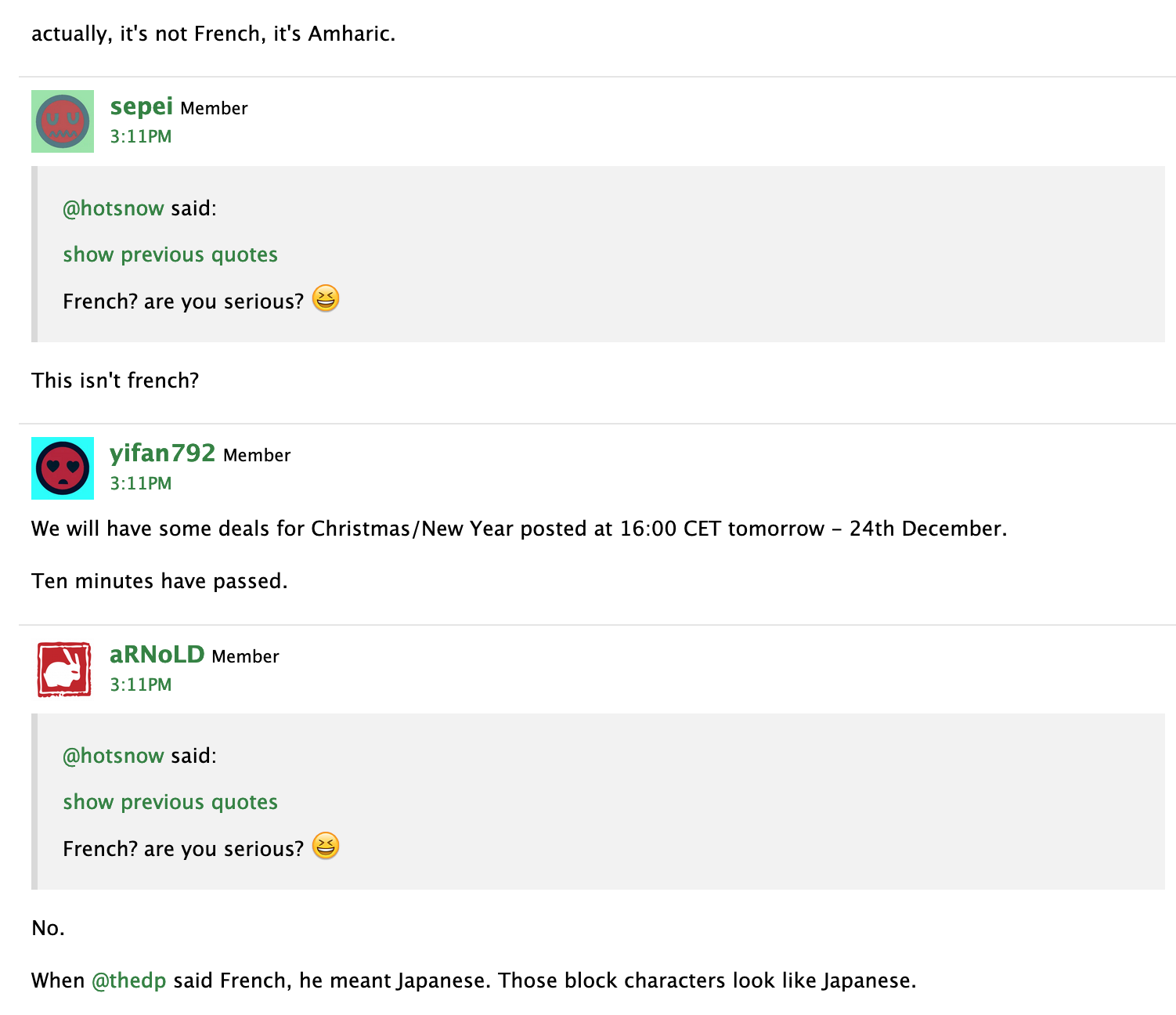Open yifan792's 3:11PM post timestamp
The width and height of the screenshot is (1176, 1015).
tap(140, 483)
